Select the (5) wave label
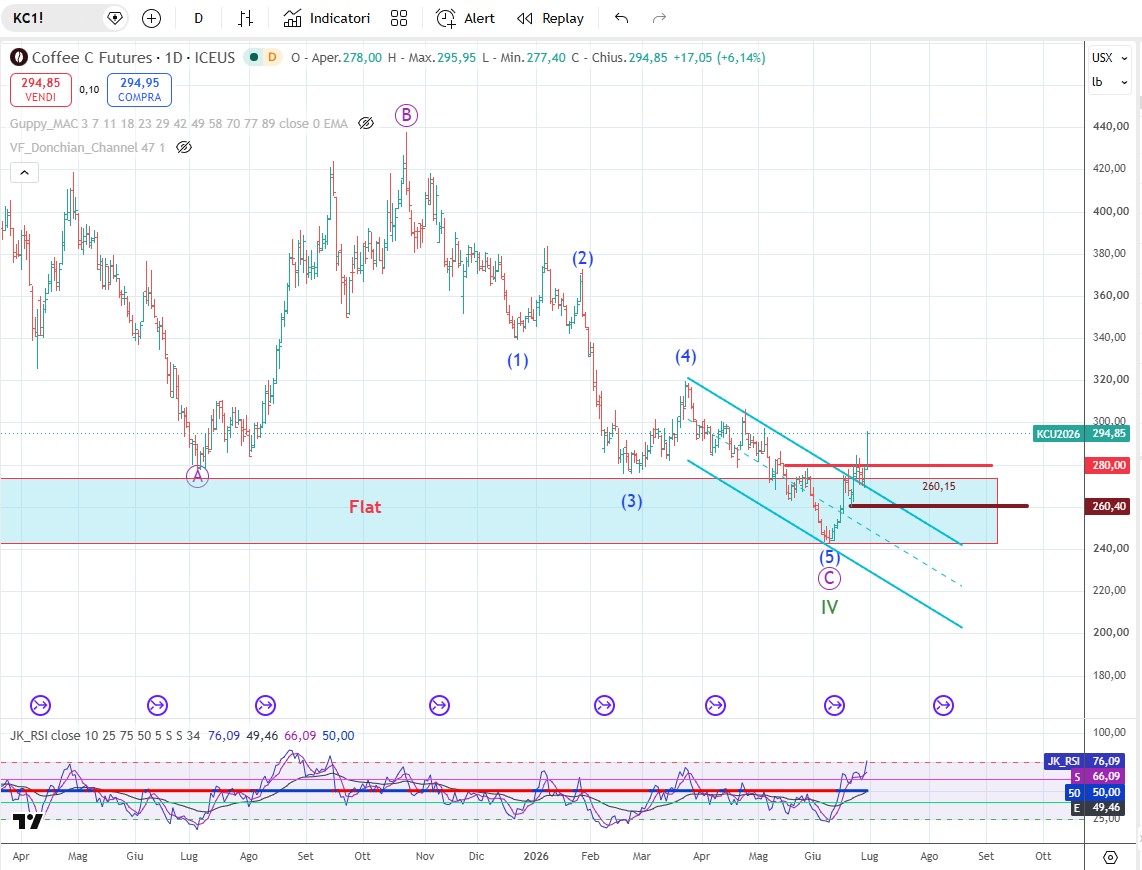This screenshot has width=1142, height=870. pos(830,557)
